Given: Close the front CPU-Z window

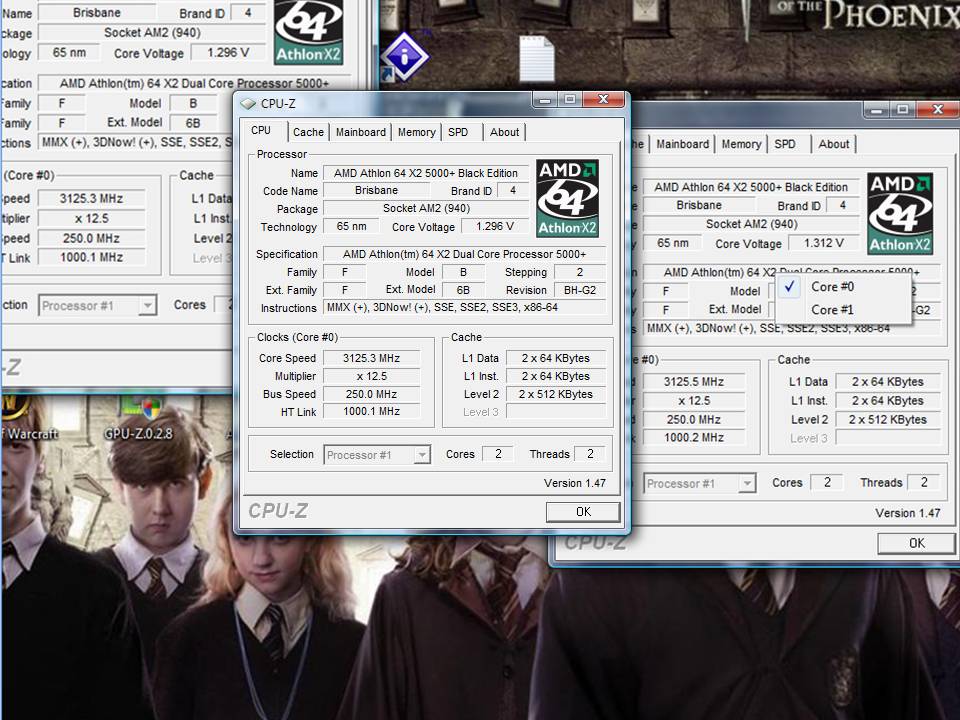Looking at the screenshot, I should (x=603, y=100).
